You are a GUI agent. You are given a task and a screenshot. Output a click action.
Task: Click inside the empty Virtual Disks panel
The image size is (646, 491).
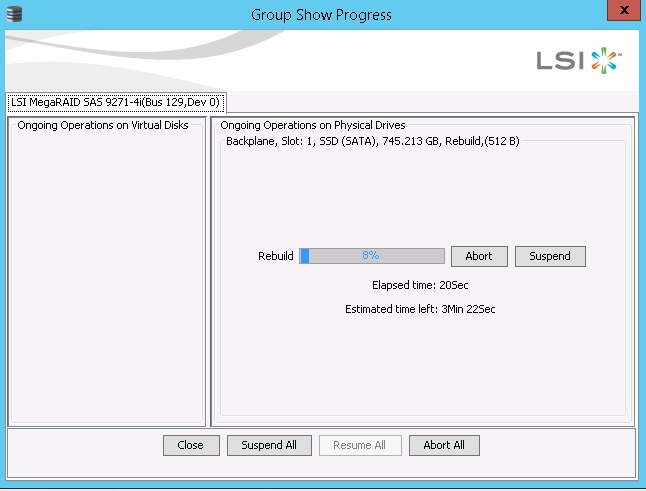[x=106, y=280]
